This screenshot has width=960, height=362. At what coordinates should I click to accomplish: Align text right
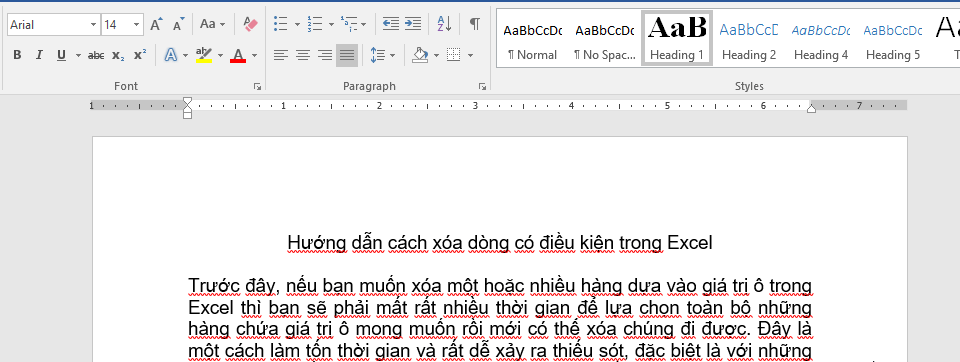click(325, 55)
